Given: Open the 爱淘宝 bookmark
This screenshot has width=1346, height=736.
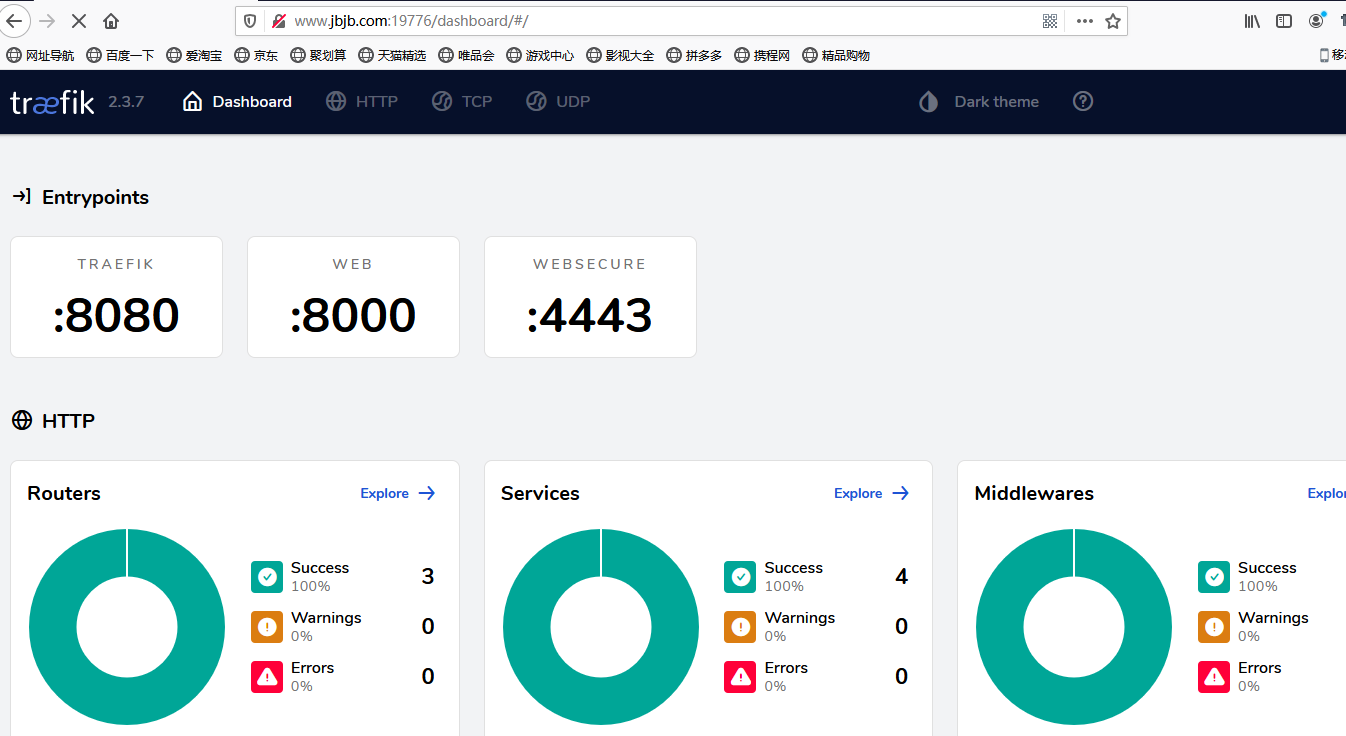Looking at the screenshot, I should point(194,56).
